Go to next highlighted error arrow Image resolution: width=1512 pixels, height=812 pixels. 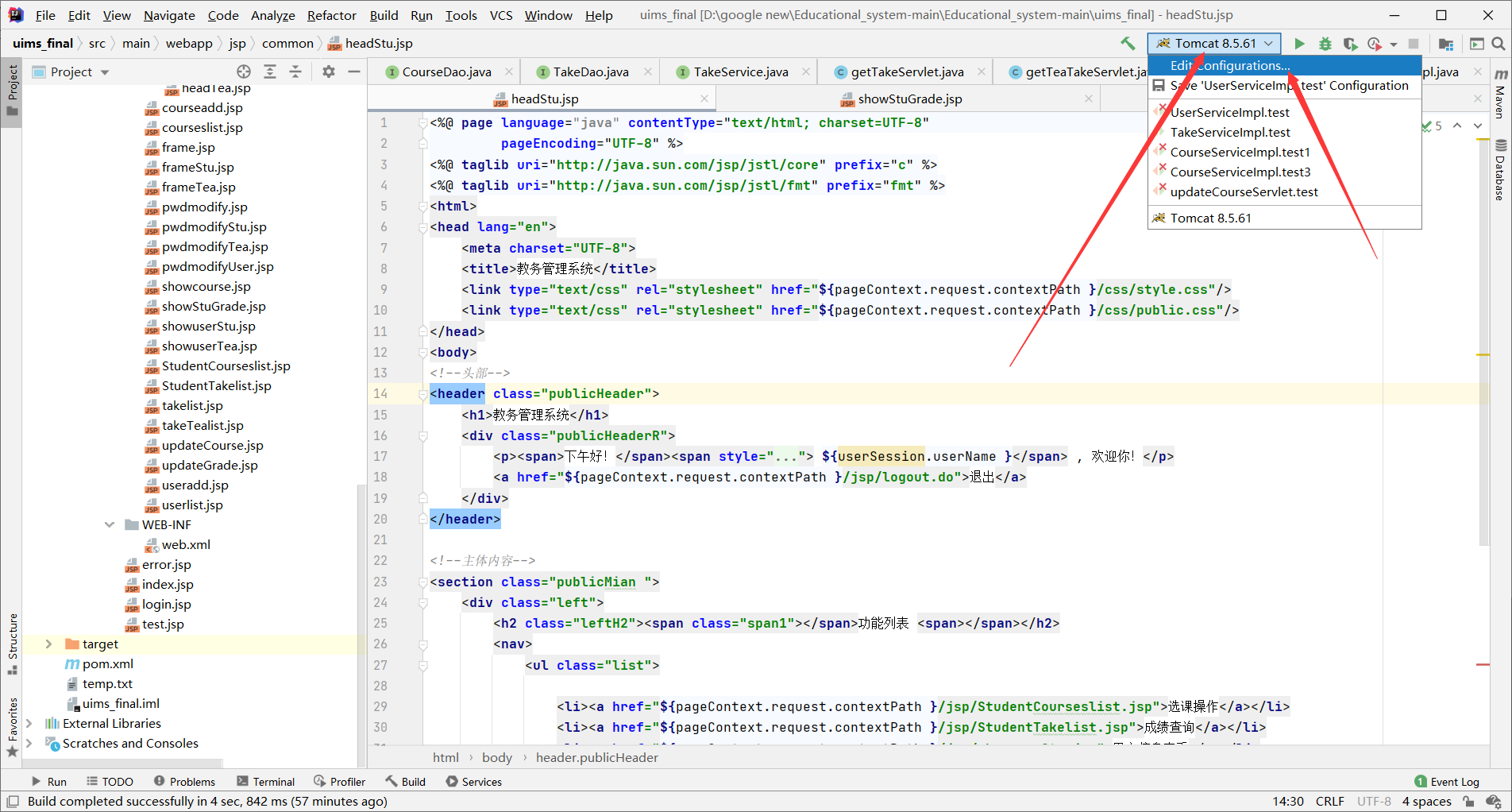coord(1478,126)
